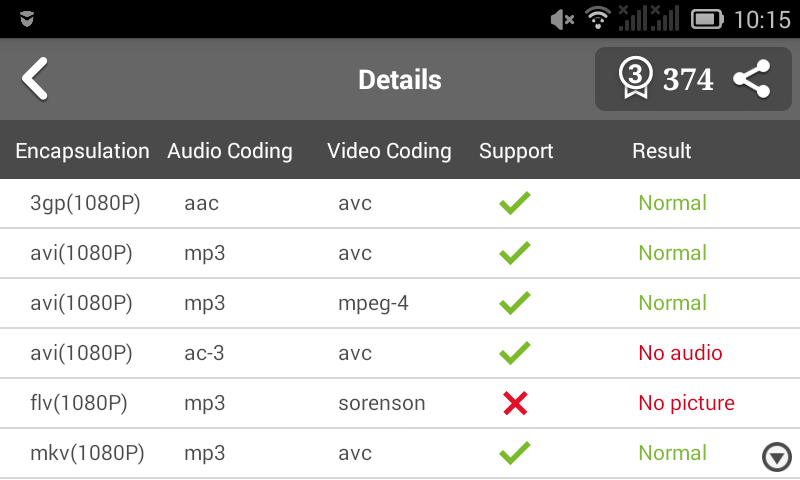Tap the green checkmark in the 3gp row

click(x=514, y=204)
